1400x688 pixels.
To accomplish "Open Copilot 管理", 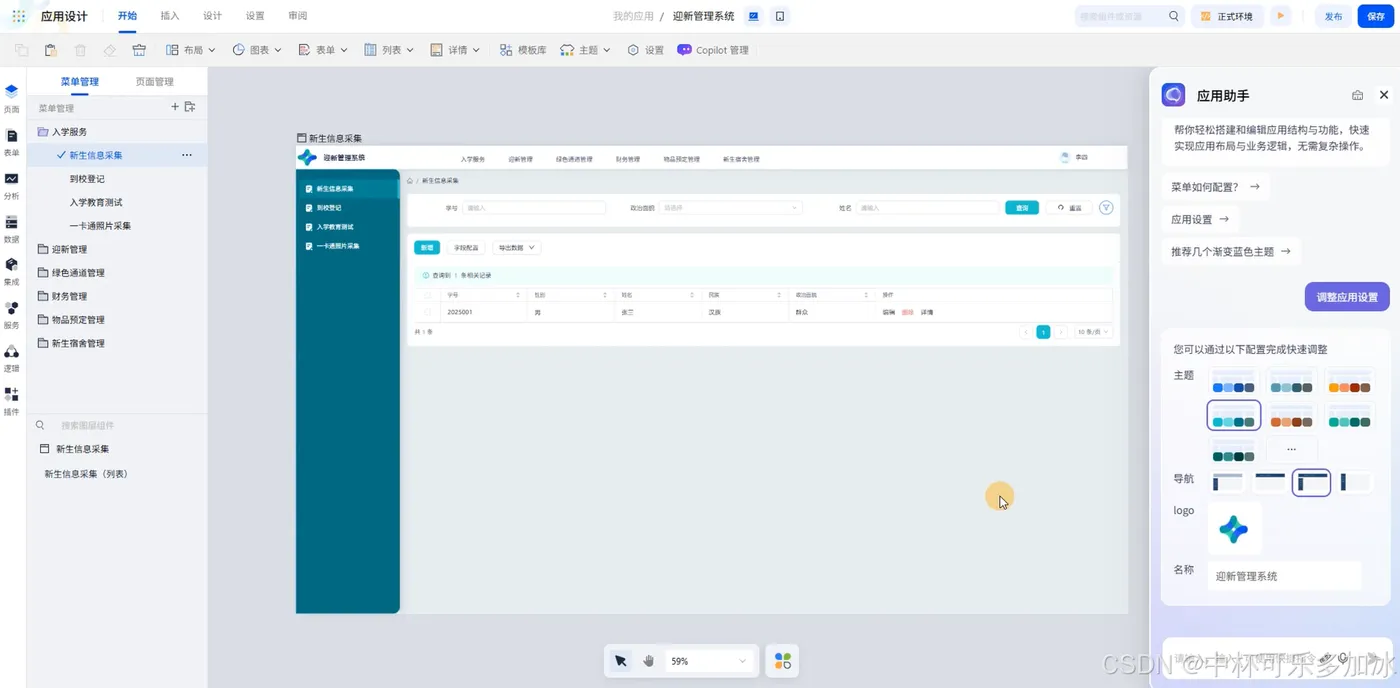I will tap(713, 50).
